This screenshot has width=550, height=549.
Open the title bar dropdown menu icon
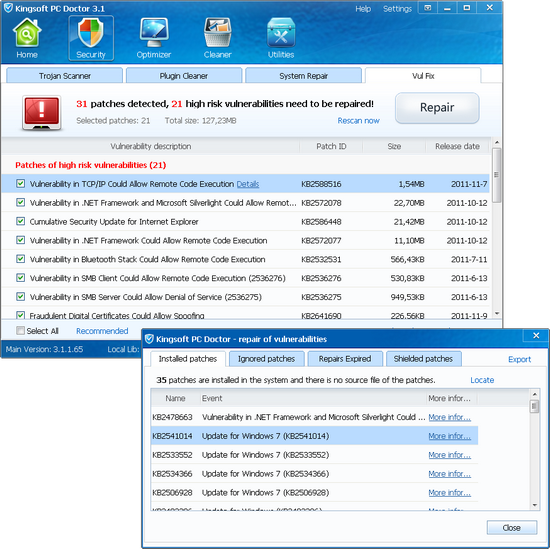428,8
